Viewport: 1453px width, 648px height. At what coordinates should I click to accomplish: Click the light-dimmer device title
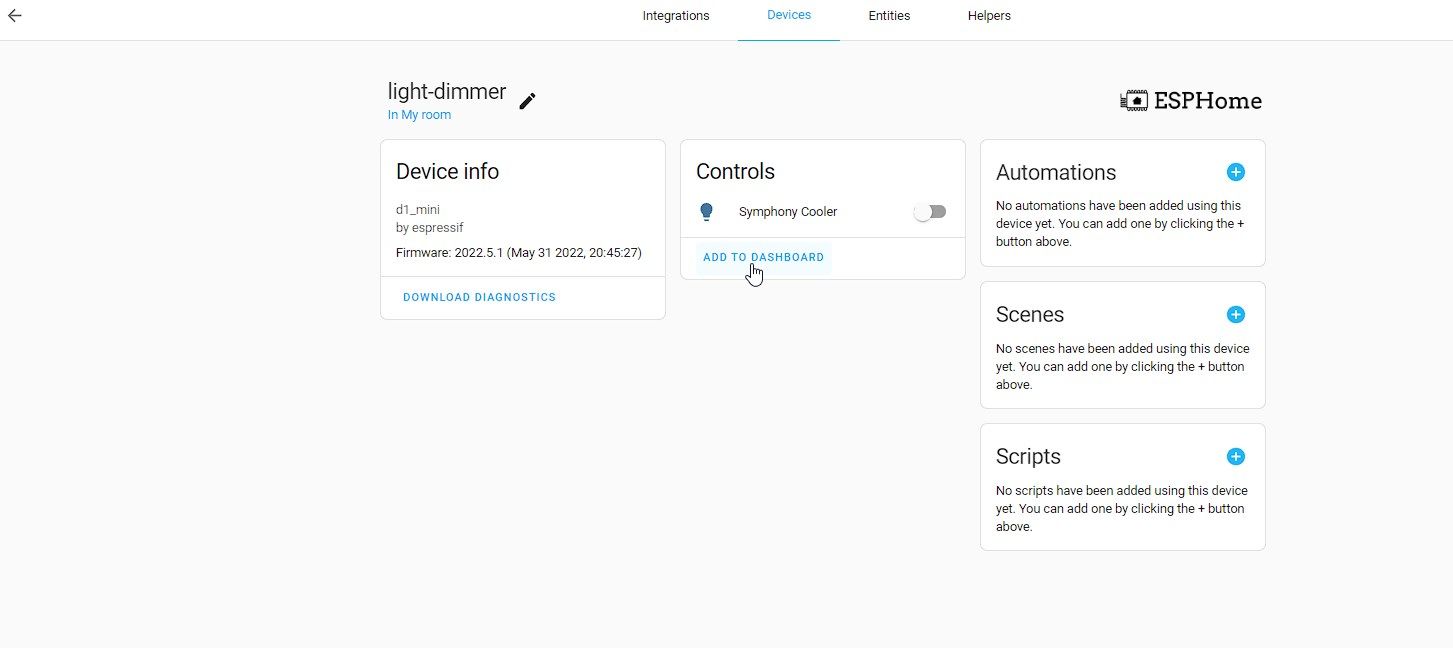[x=446, y=91]
